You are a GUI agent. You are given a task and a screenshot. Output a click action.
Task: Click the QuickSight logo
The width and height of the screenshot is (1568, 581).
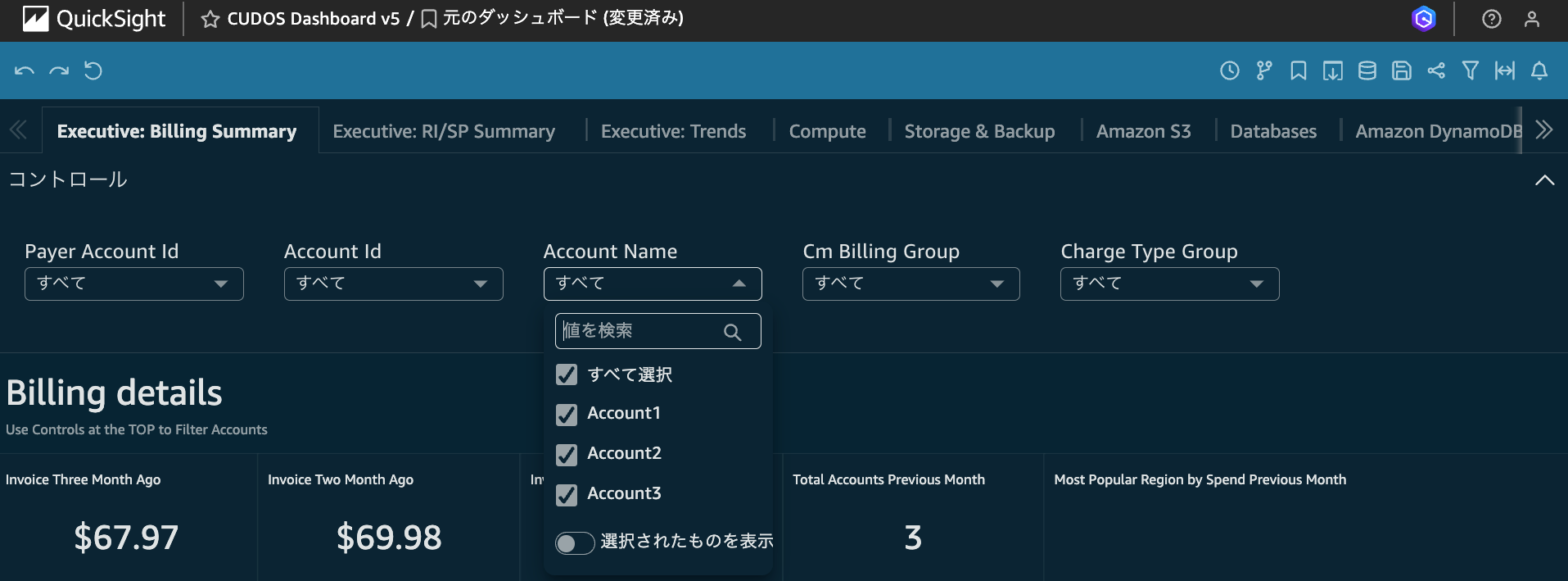[x=94, y=19]
